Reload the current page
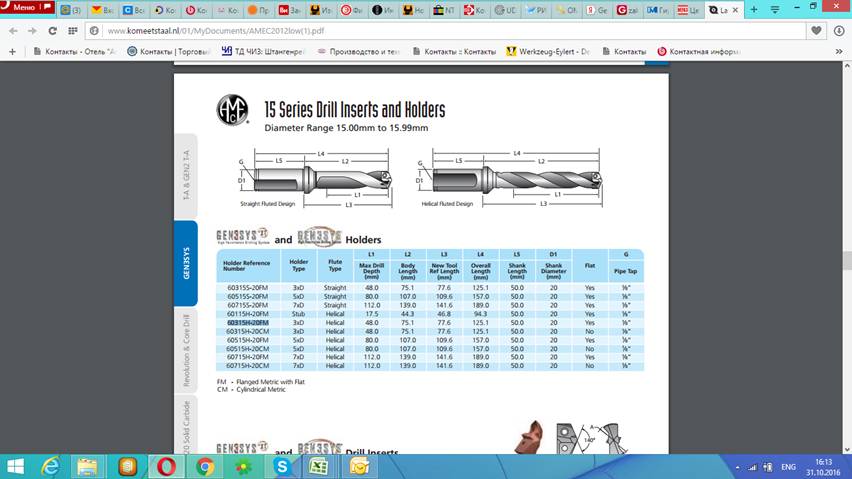852x479 pixels. [x=52, y=31]
